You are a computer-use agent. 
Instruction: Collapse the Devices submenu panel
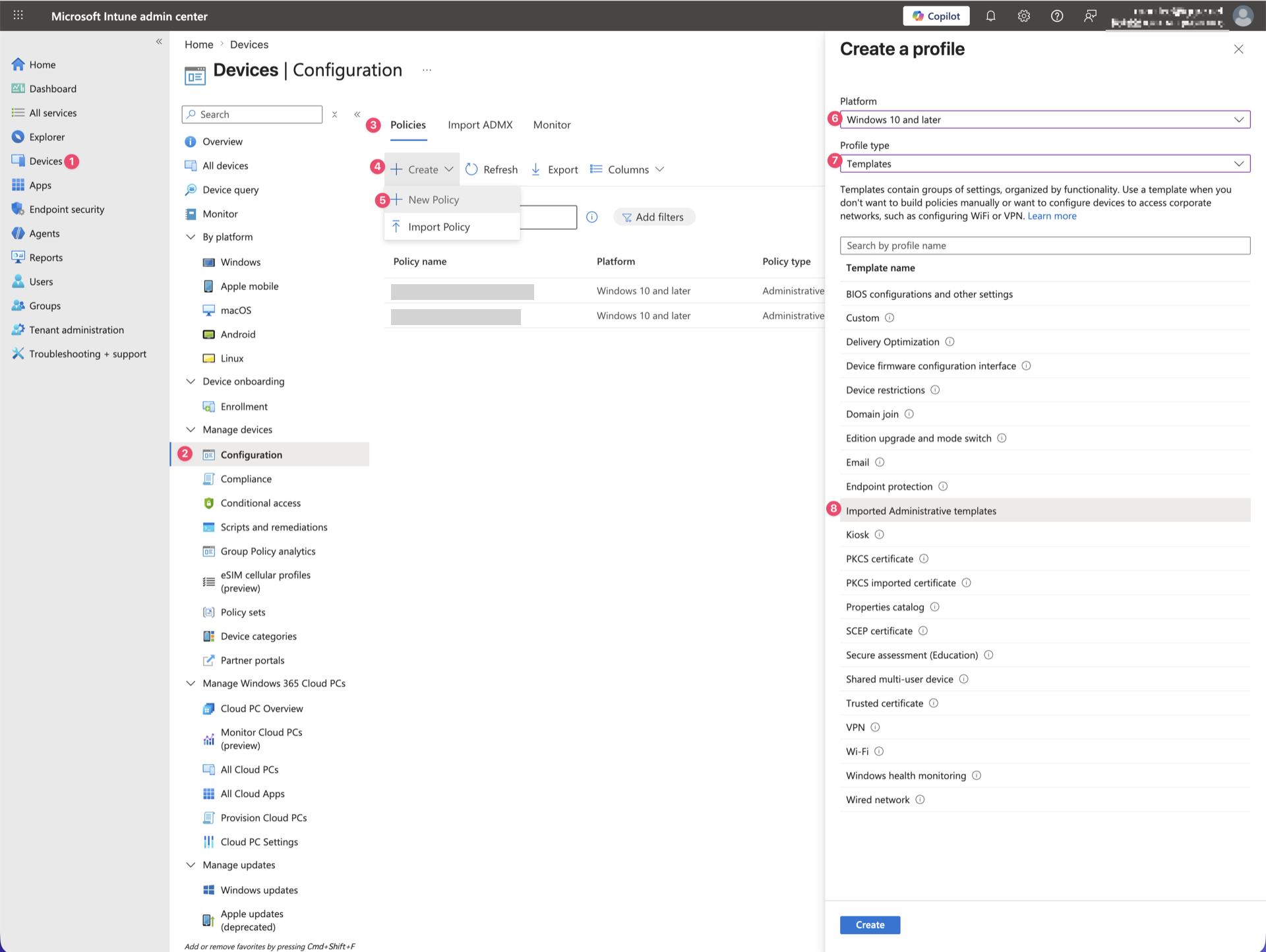[357, 115]
